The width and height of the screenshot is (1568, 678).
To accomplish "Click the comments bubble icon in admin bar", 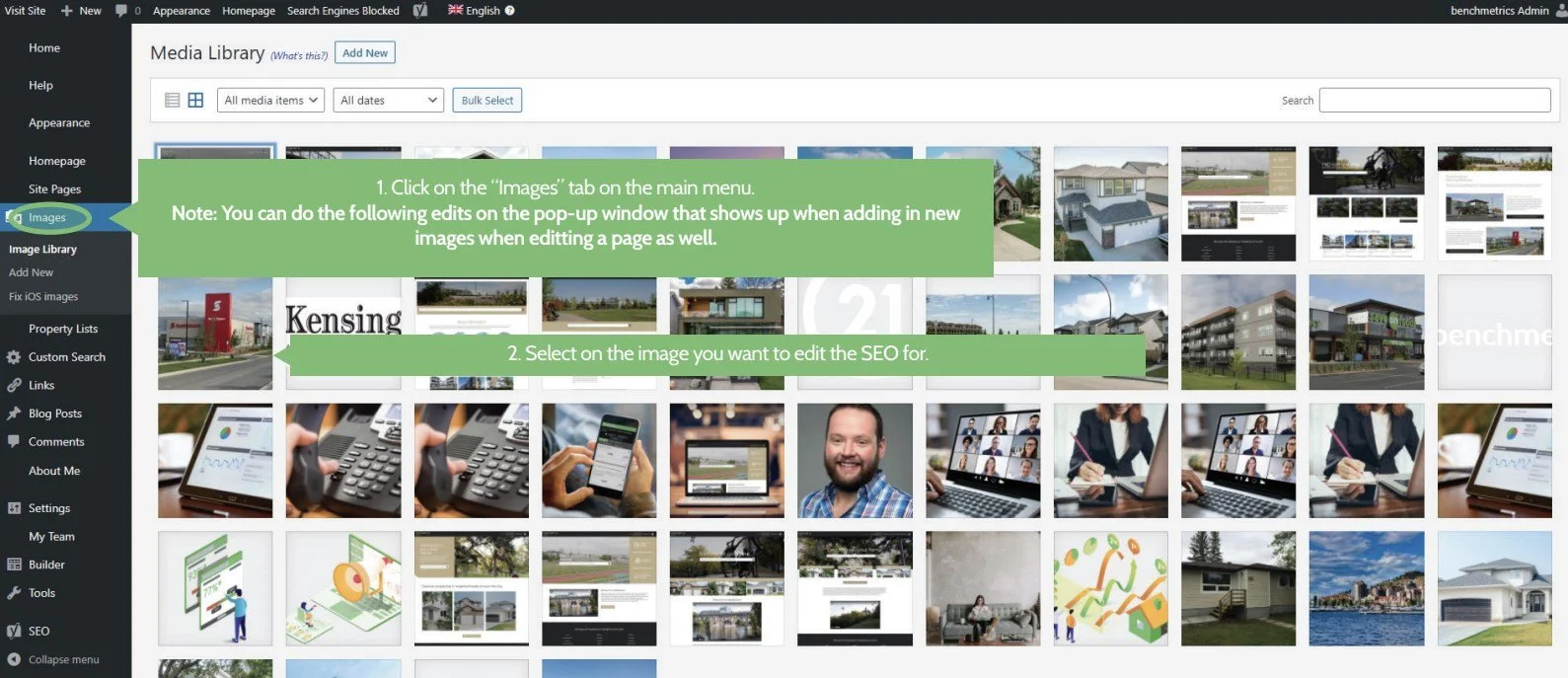I will 121,10.
